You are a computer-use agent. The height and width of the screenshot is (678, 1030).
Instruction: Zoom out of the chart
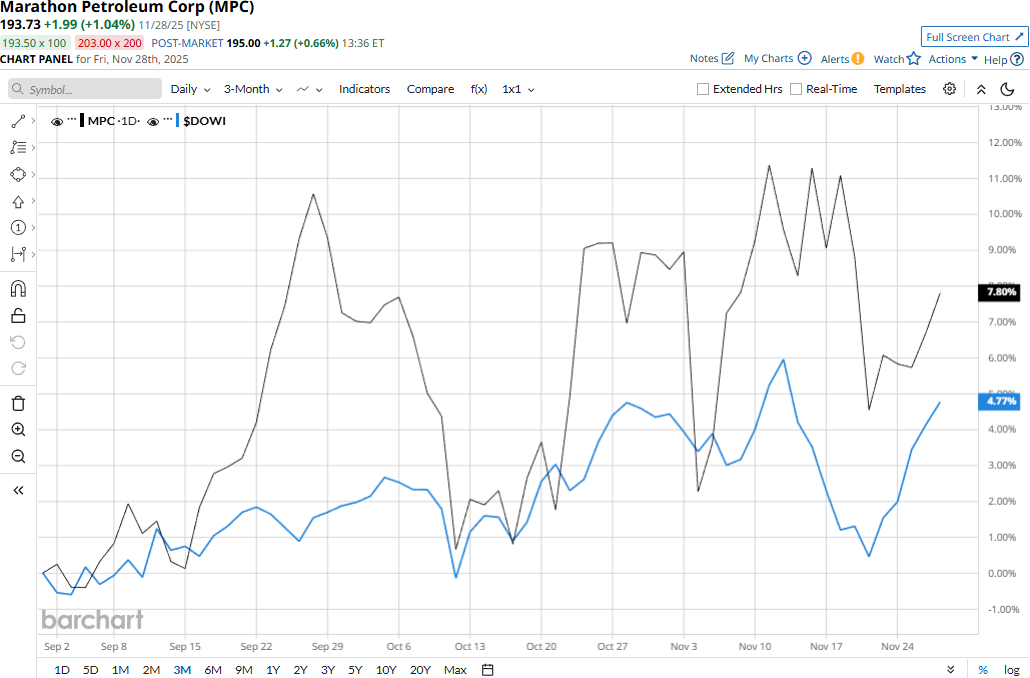(x=18, y=457)
